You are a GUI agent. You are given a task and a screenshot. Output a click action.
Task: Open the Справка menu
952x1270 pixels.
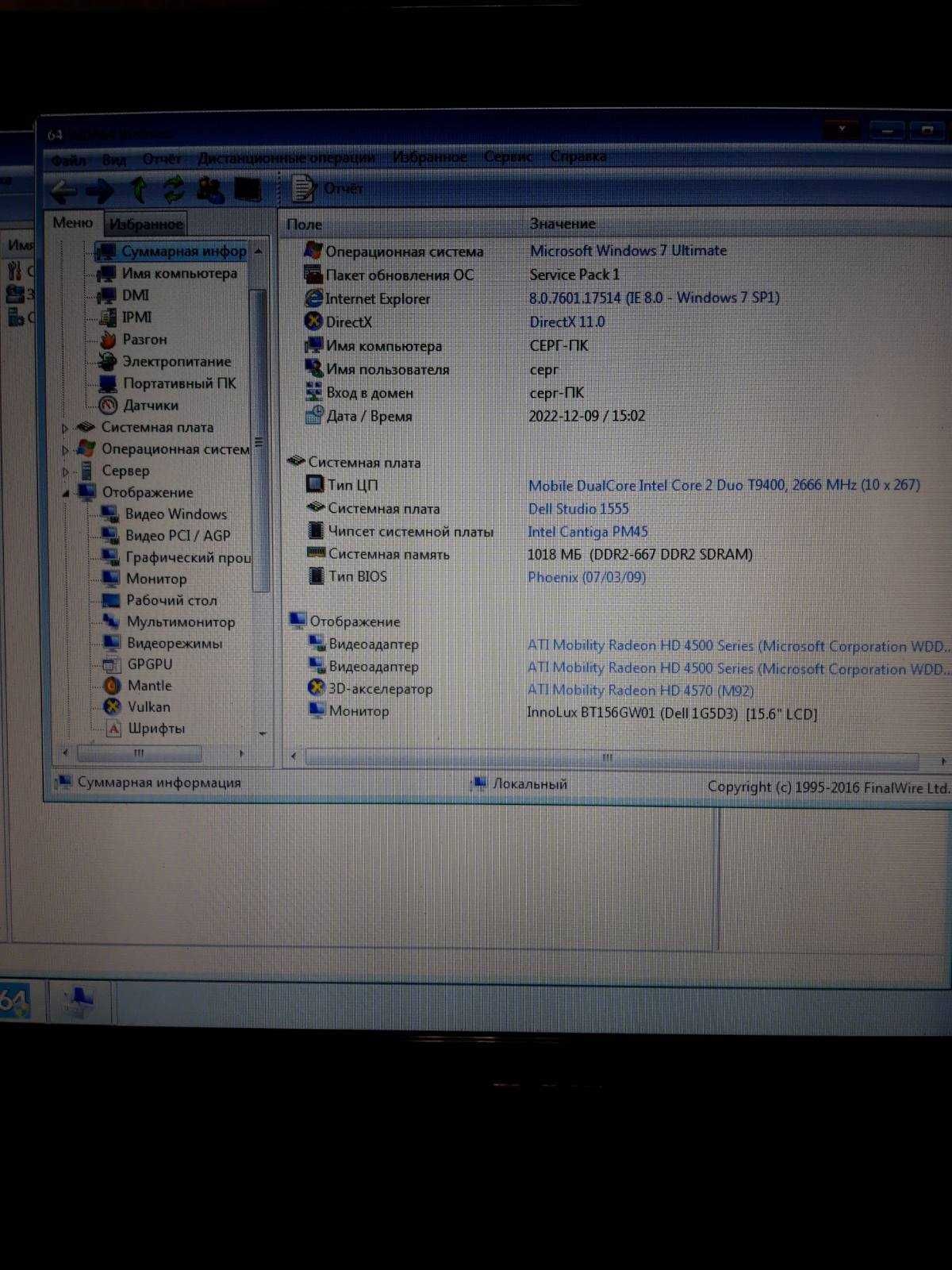(578, 156)
